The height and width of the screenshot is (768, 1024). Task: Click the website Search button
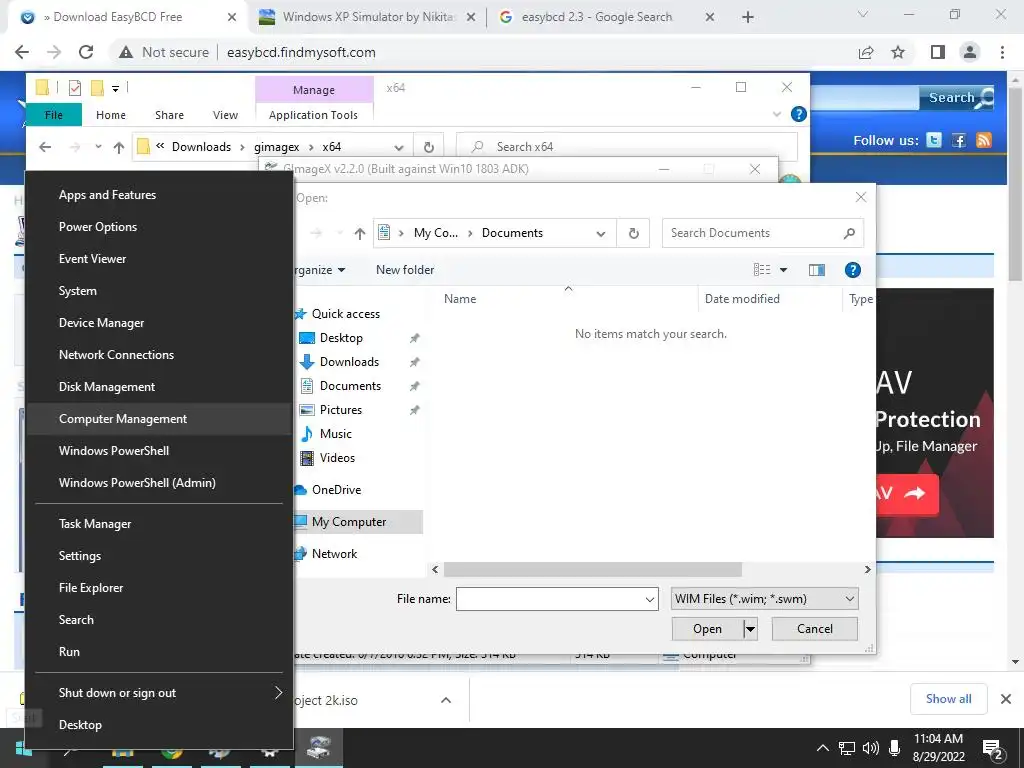956,98
